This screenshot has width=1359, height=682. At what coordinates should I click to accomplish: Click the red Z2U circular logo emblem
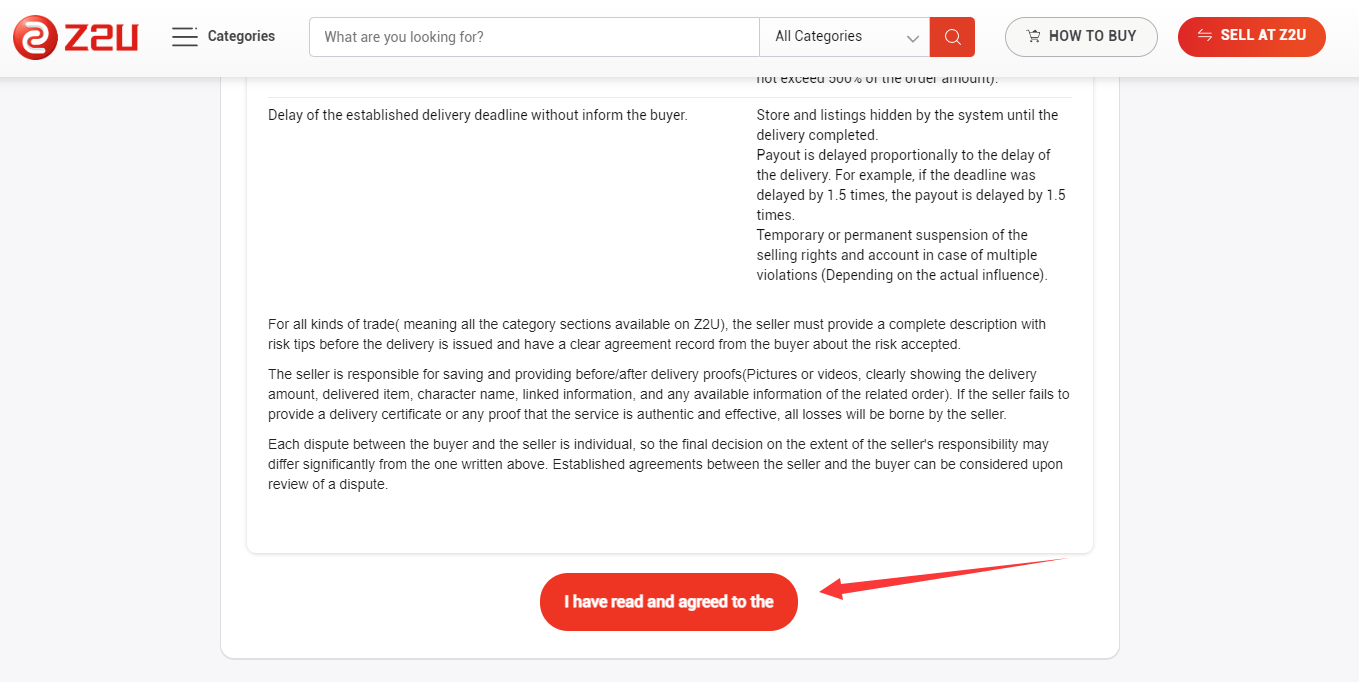35,37
